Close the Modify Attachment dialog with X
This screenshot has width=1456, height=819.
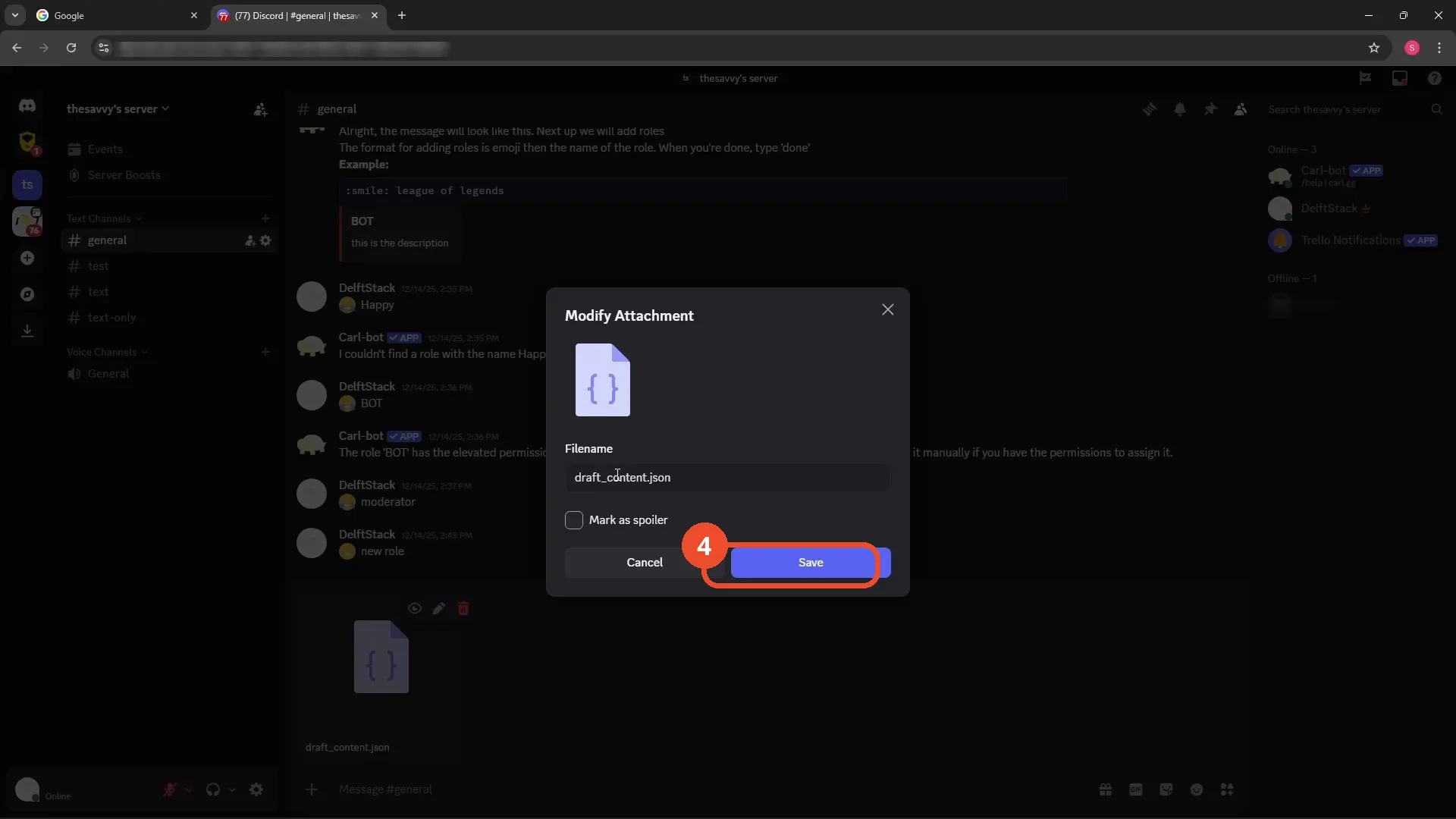(888, 309)
